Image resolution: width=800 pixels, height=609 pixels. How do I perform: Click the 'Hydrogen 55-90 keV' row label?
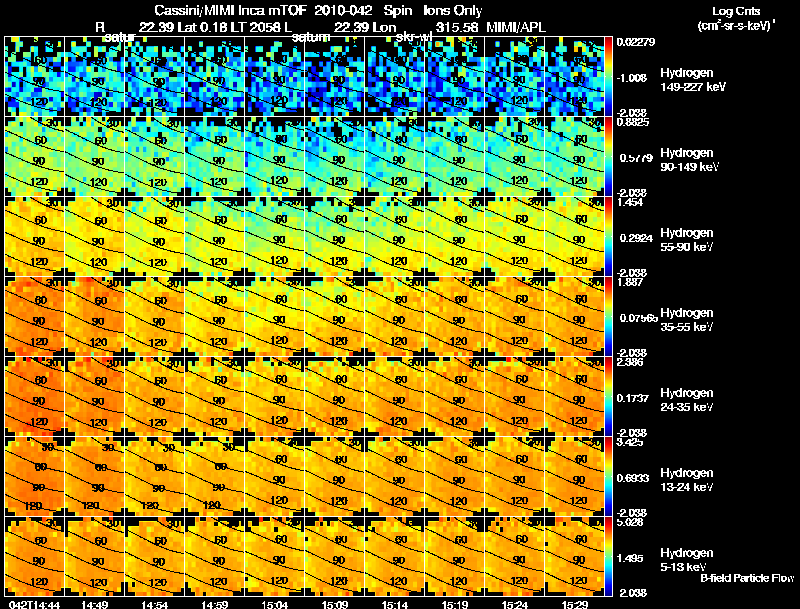pos(687,240)
